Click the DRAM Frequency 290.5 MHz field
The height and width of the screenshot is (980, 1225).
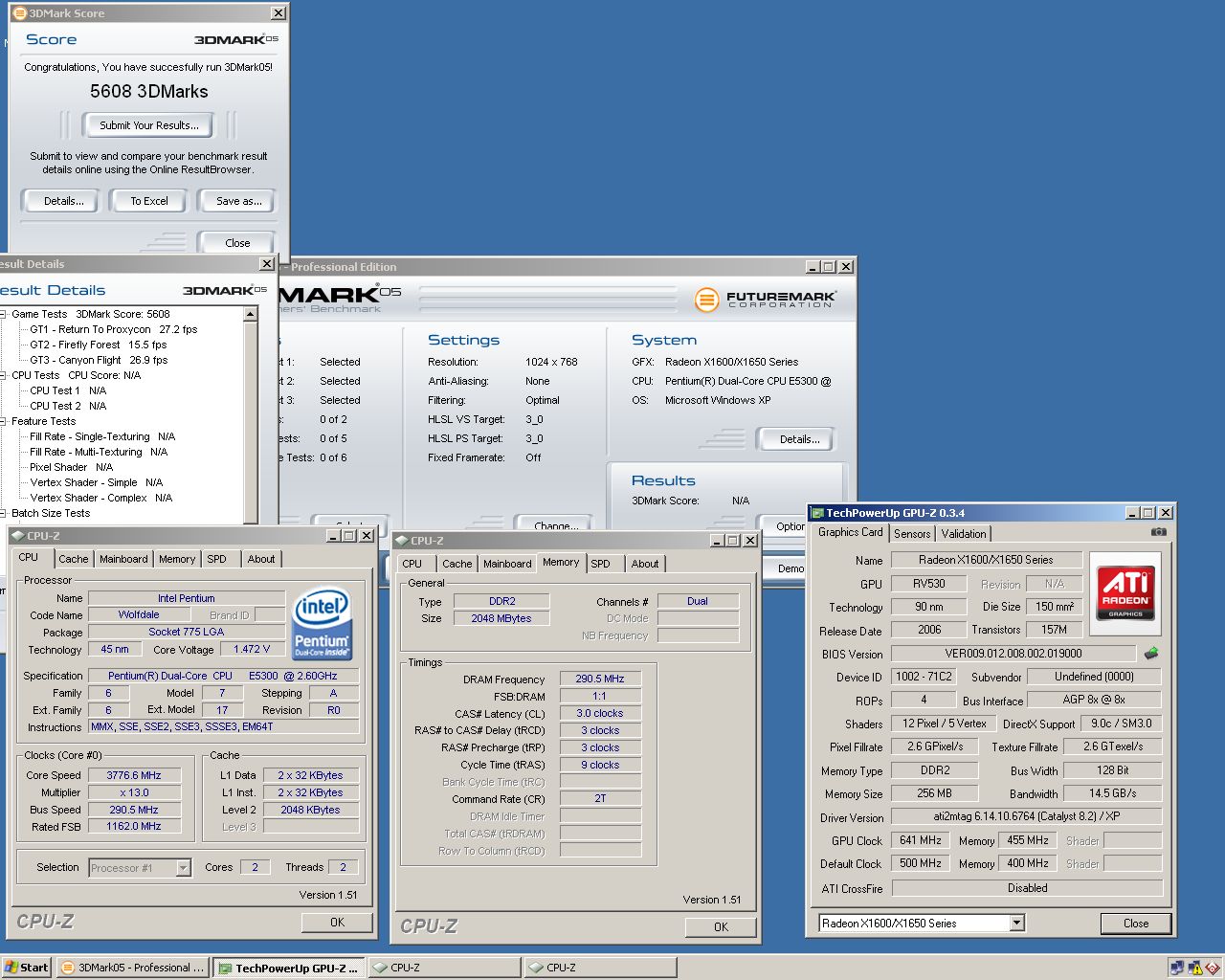pyautogui.click(x=600, y=679)
